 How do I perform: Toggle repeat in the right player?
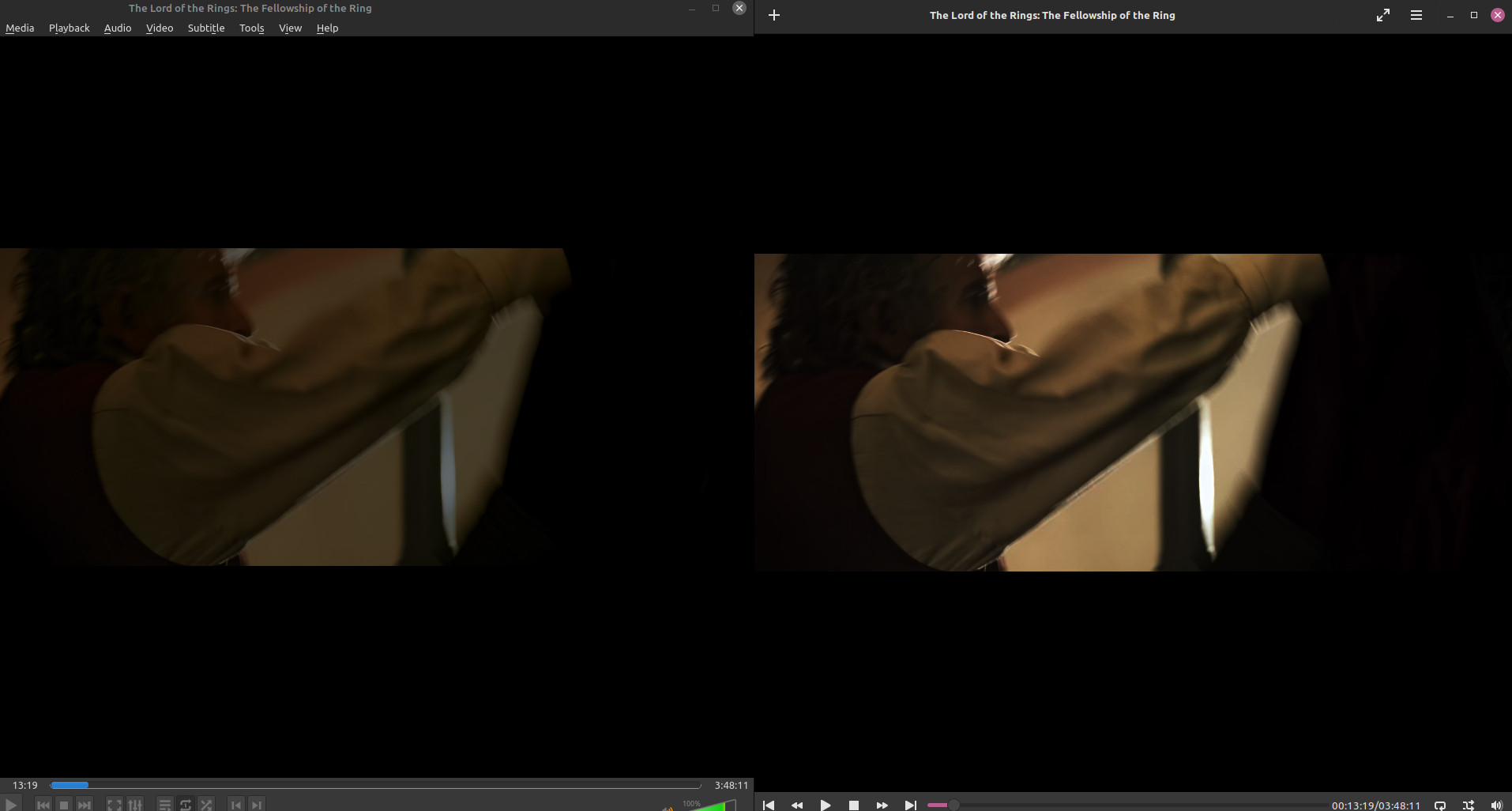click(x=1440, y=805)
